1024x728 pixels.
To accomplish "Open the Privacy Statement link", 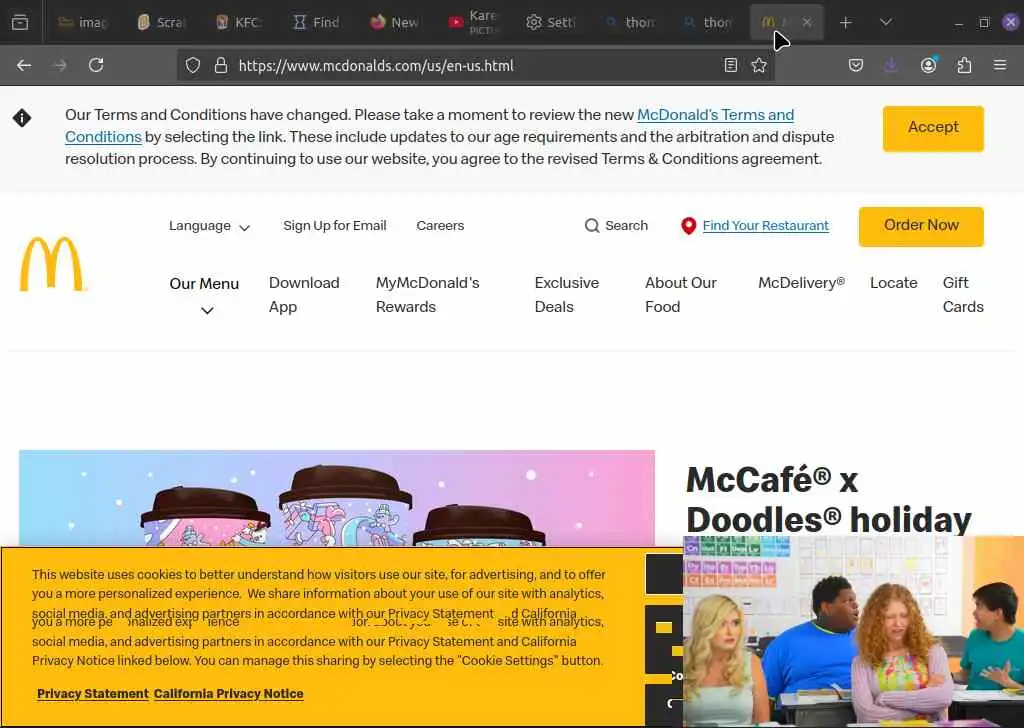I will [x=93, y=694].
